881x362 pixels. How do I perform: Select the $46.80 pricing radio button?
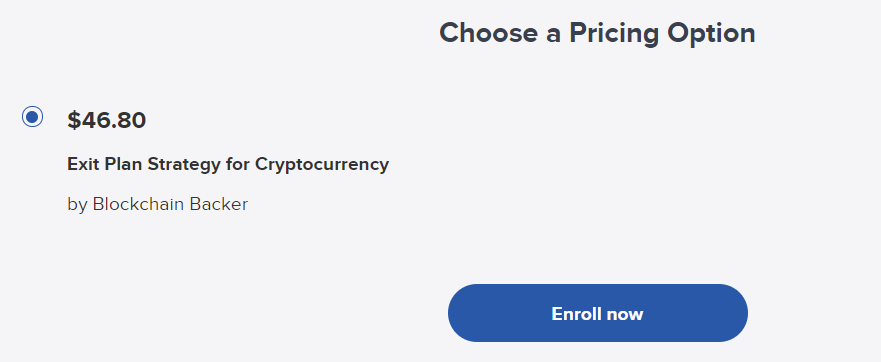tap(33, 116)
